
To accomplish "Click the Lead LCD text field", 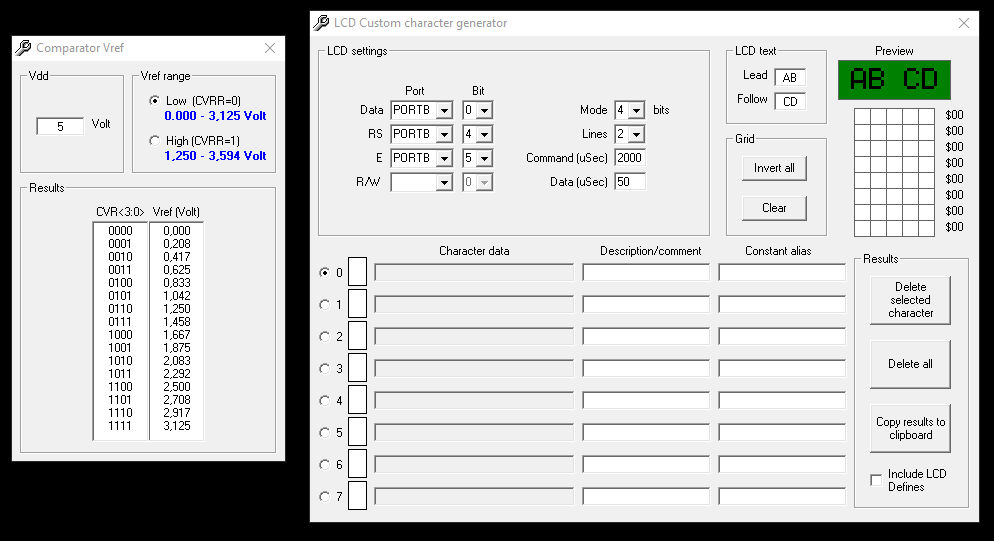I will tap(790, 77).
